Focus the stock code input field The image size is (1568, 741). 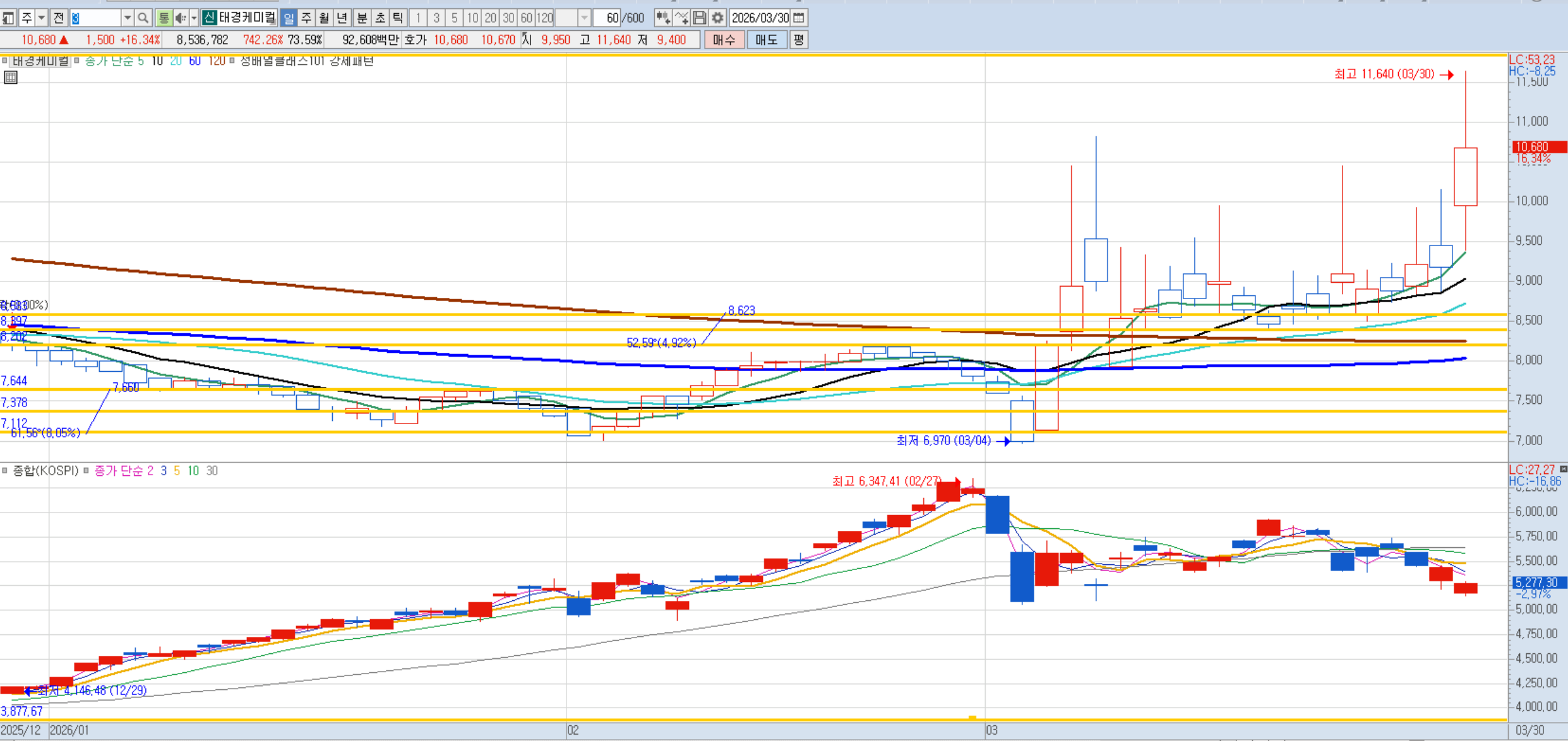[x=96, y=18]
